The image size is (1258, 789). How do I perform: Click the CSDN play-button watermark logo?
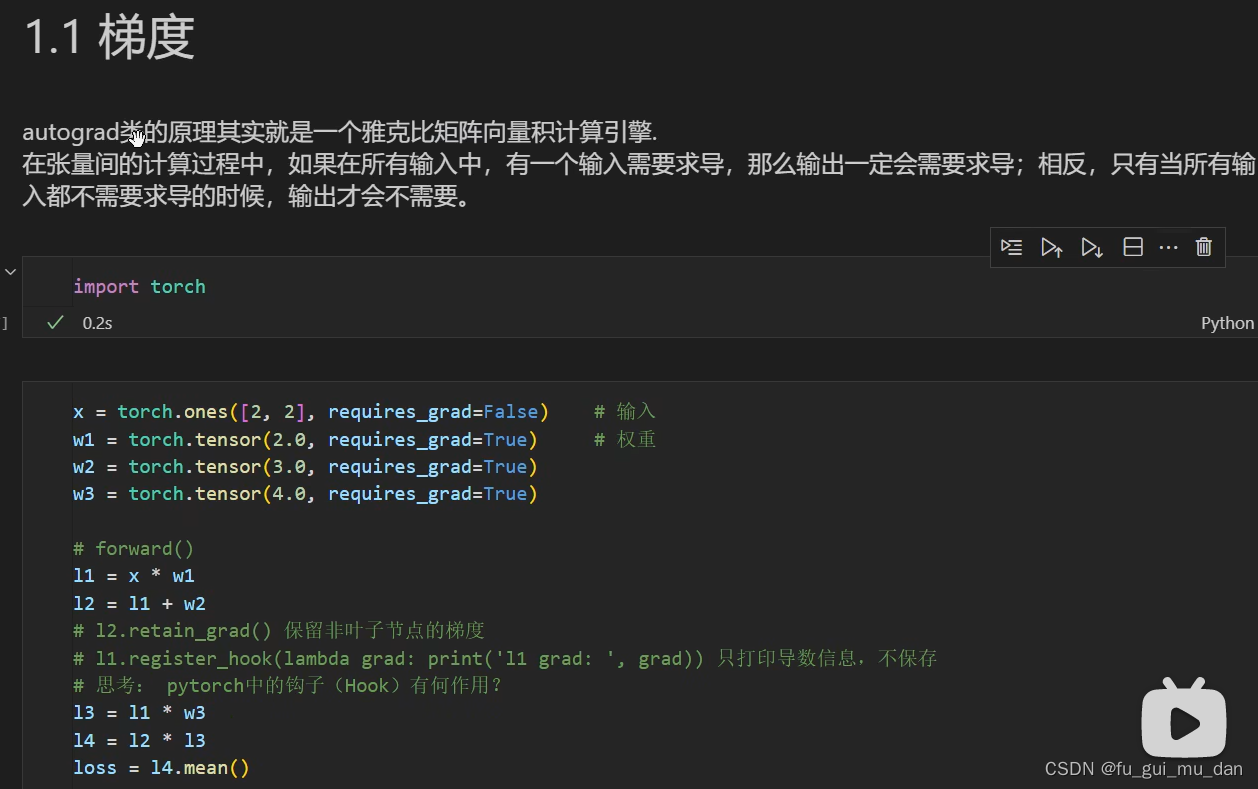1183,719
